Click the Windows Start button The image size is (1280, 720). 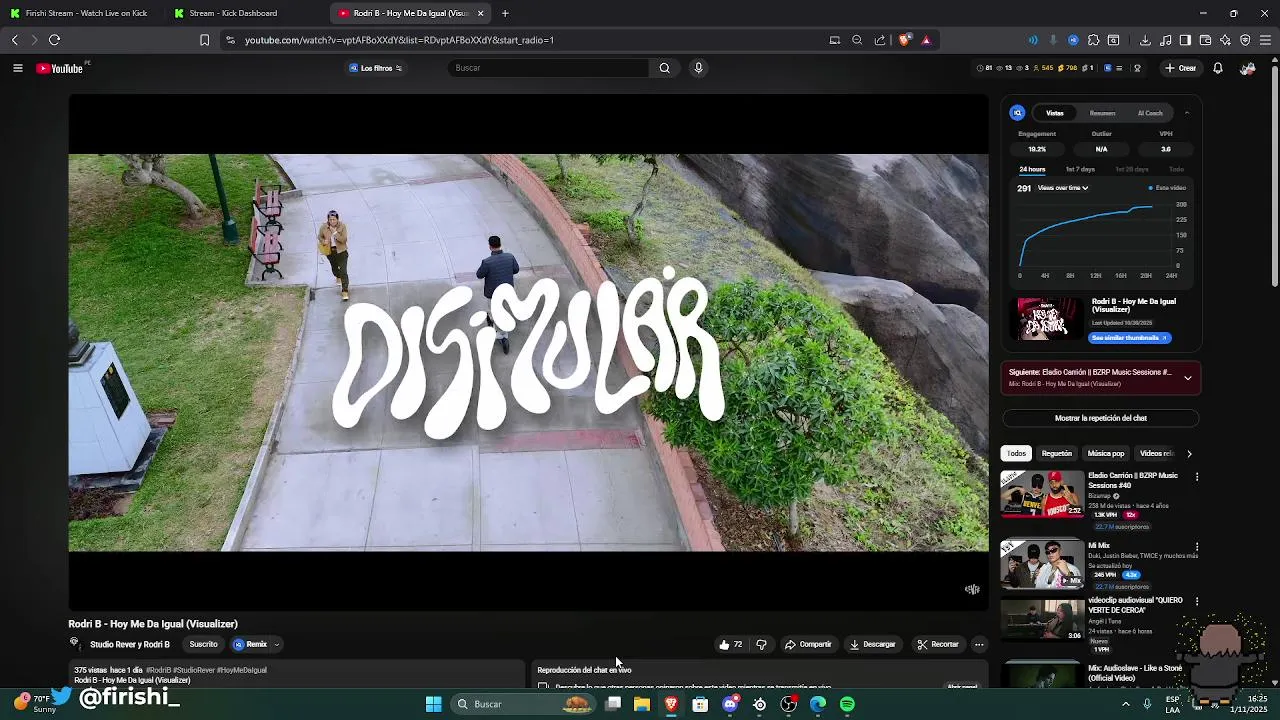pyautogui.click(x=433, y=704)
